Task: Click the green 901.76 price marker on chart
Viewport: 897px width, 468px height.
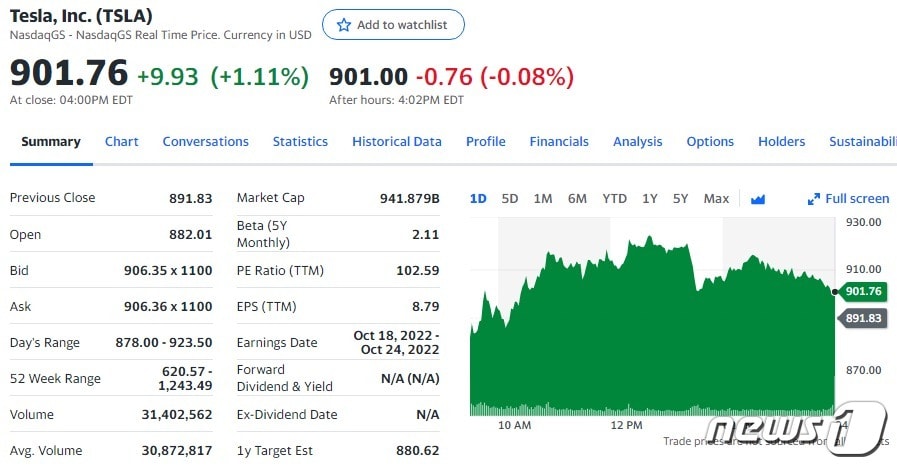Action: 863,292
